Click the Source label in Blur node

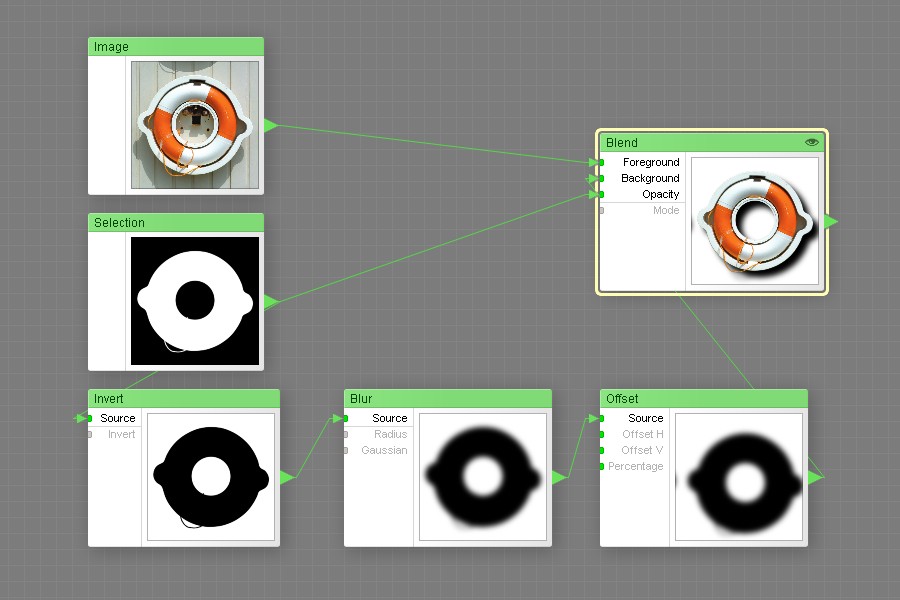(x=390, y=419)
